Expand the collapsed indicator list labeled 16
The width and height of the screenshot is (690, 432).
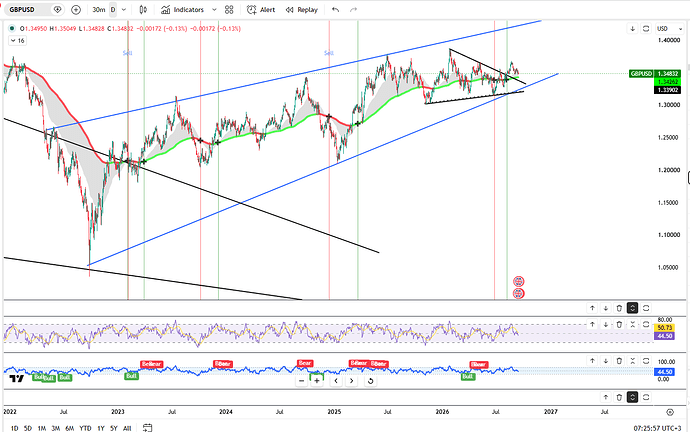(x=18, y=40)
